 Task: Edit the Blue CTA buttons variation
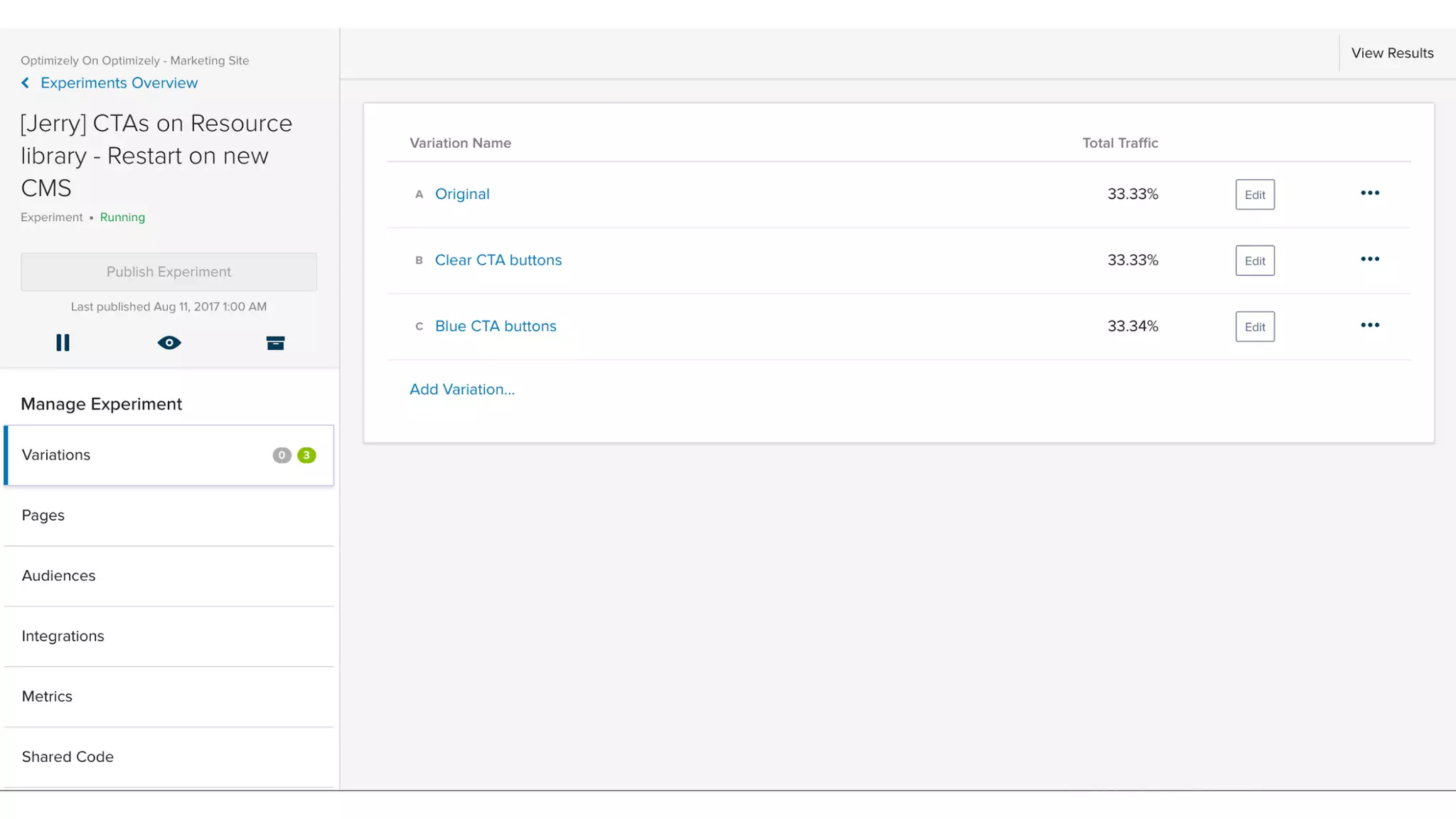pos(1254,327)
